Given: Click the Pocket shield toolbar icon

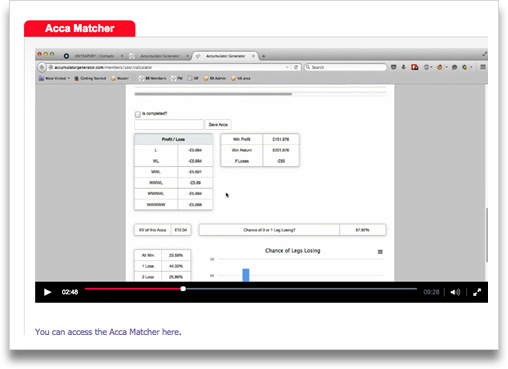Looking at the screenshot, I should pos(393,67).
